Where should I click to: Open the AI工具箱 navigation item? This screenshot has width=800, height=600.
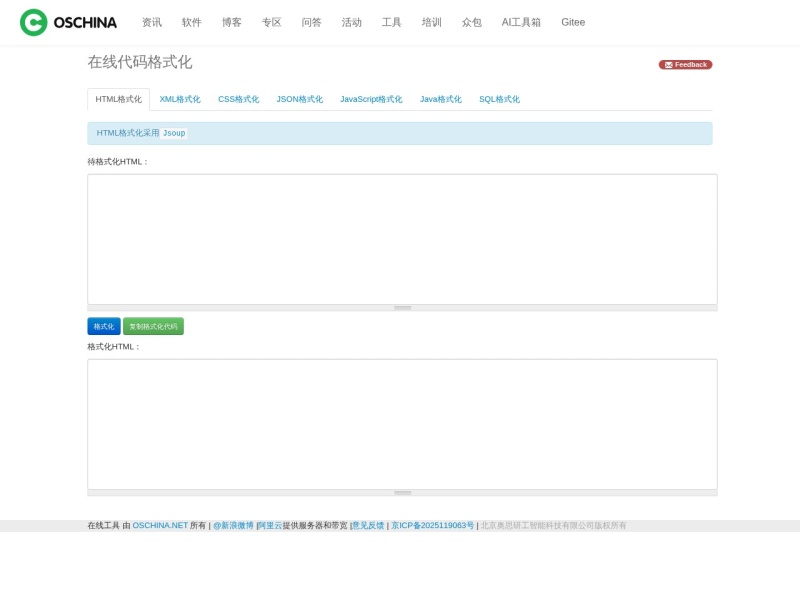coord(521,22)
